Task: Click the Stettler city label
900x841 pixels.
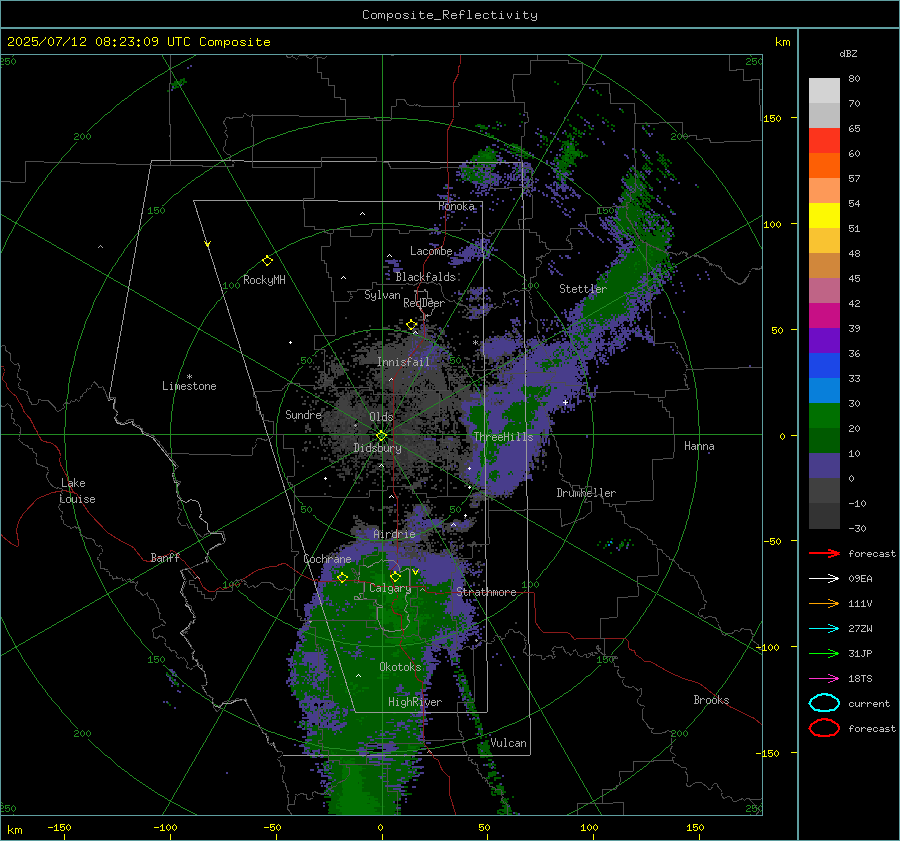Action: (x=583, y=289)
